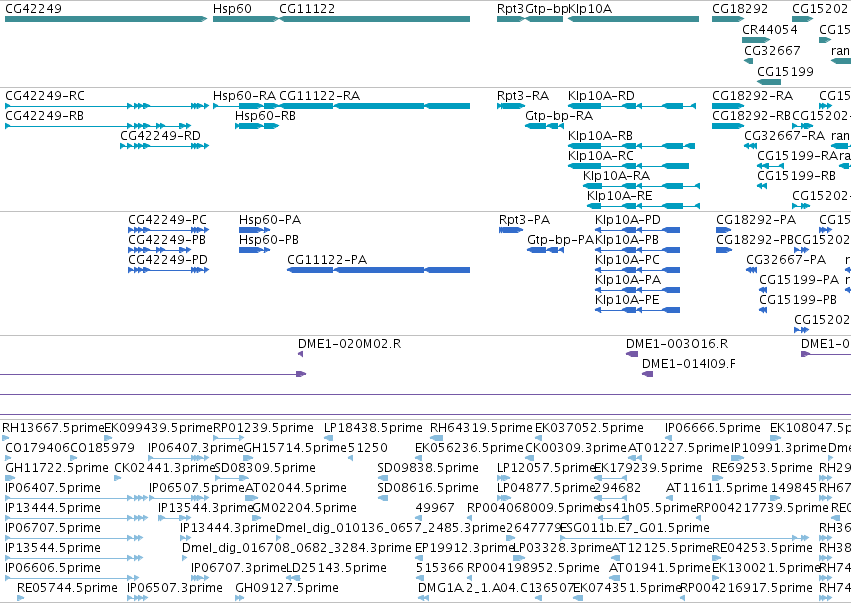Click protein Klp10A-PD
The width and height of the screenshot is (851, 603).
tap(637, 230)
